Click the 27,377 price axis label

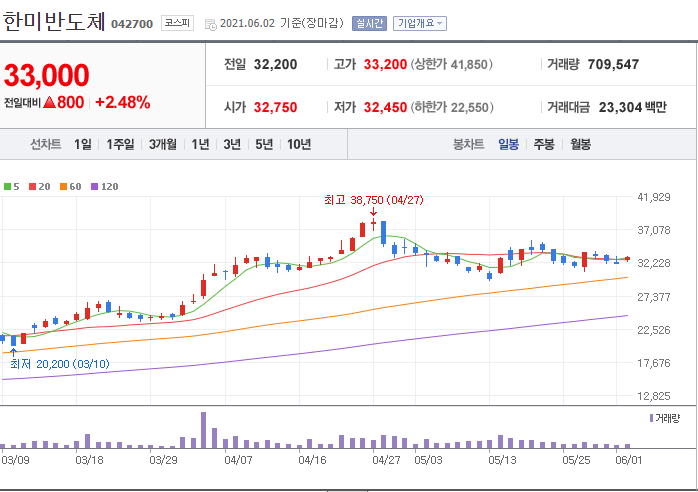point(654,297)
